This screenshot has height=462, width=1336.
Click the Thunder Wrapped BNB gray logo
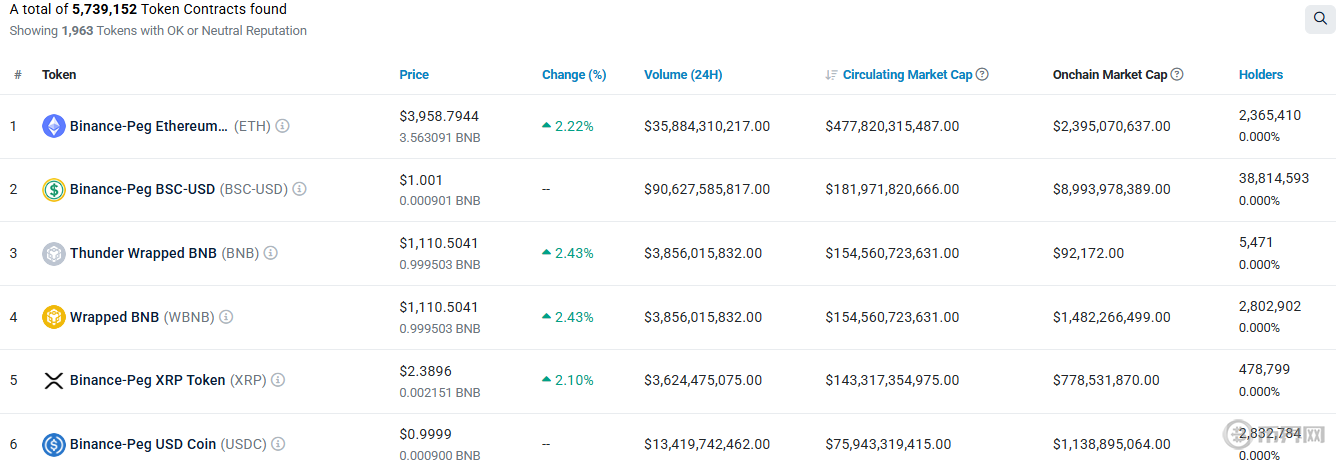pos(53,253)
